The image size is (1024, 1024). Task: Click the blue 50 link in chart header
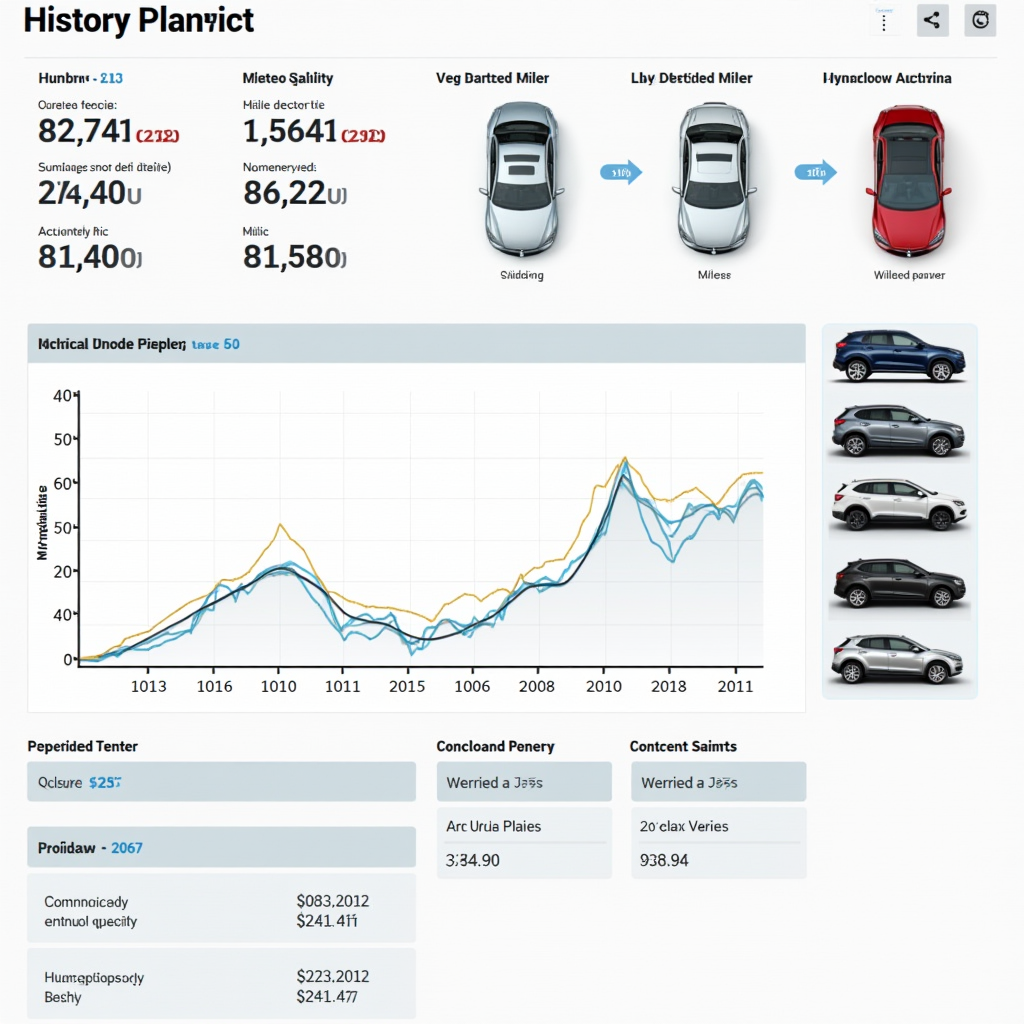click(231, 344)
